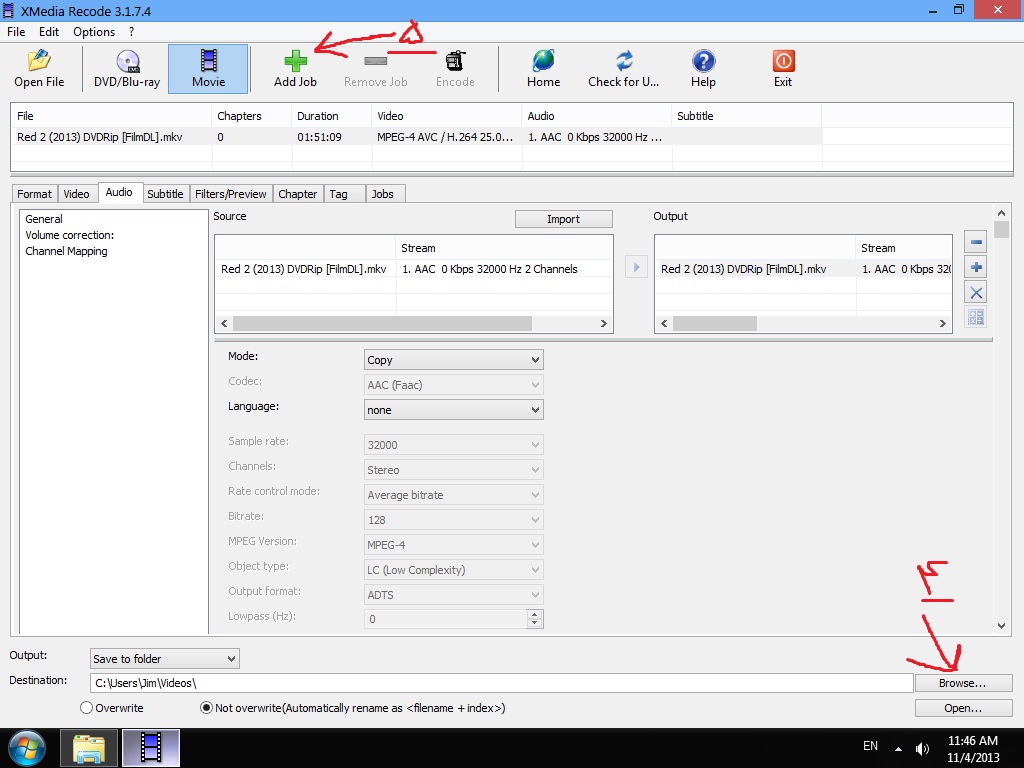The height and width of the screenshot is (768, 1024).
Task: Show hidden tray icons arrow
Action: 899,749
